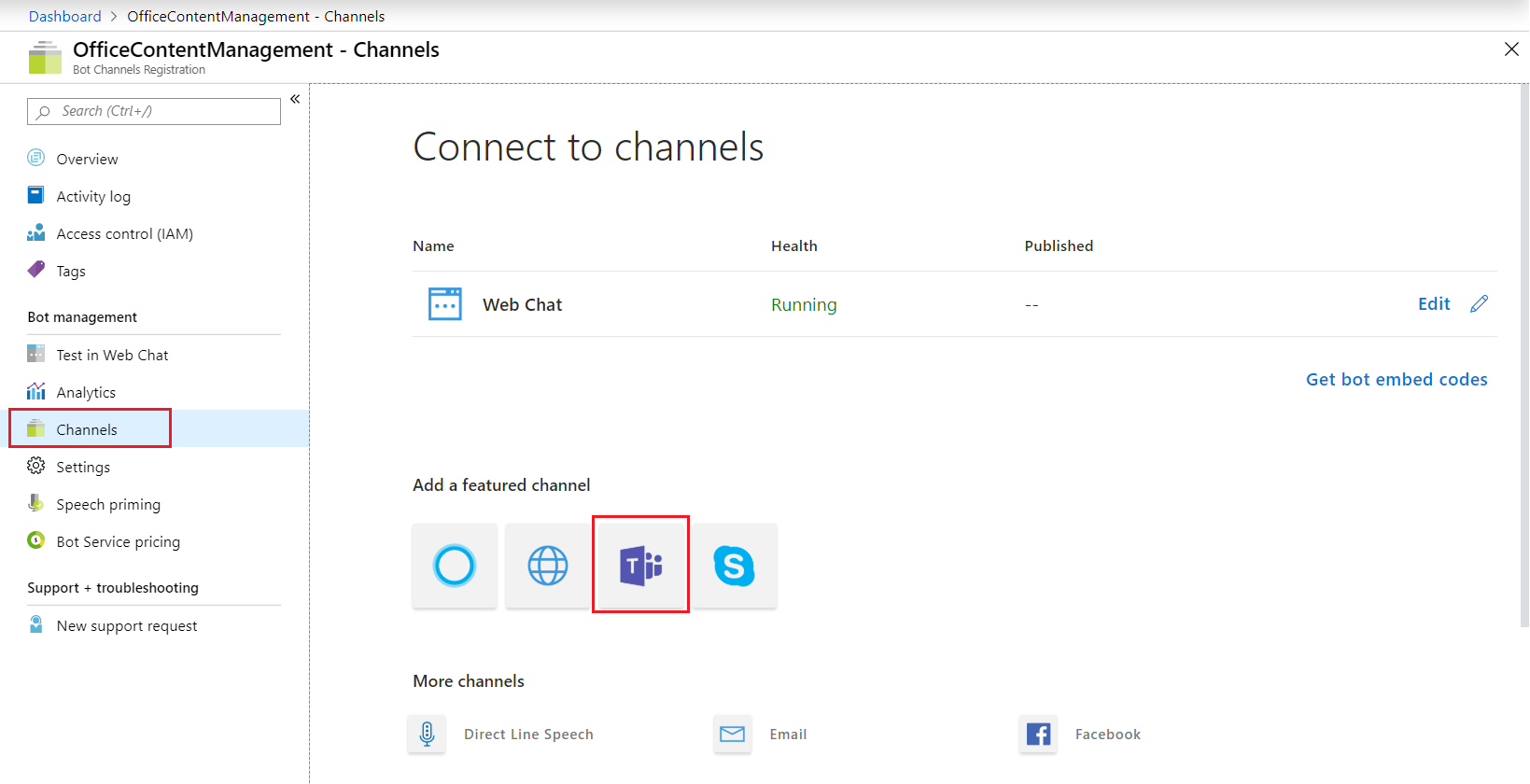
Task: Click the pencil edit icon for Web Chat
Action: pos(1480,304)
